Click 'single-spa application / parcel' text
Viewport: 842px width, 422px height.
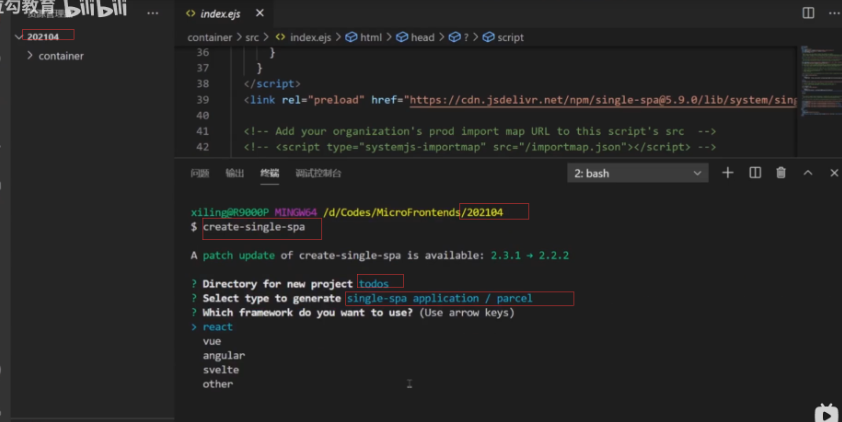point(439,298)
